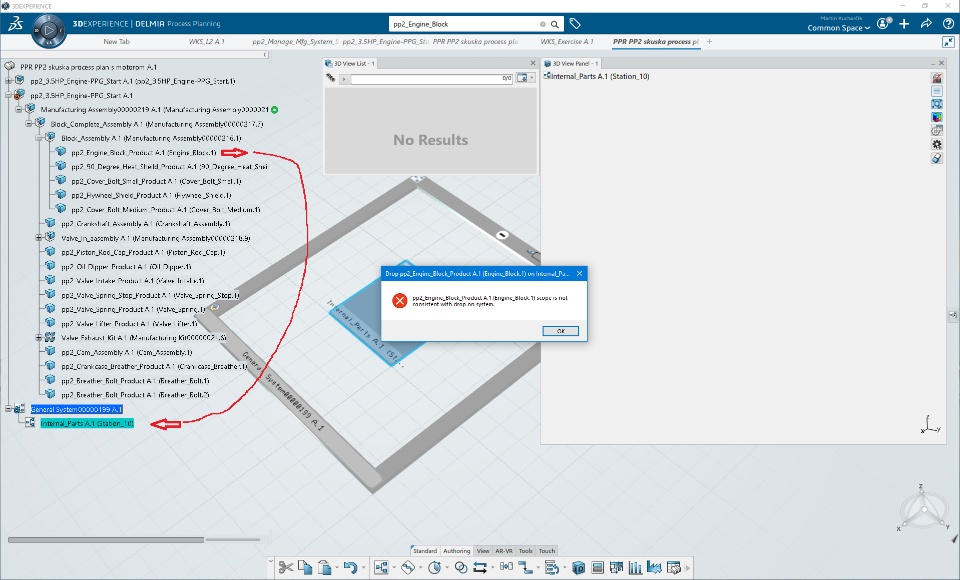Close the drop error dialog with X

click(579, 274)
